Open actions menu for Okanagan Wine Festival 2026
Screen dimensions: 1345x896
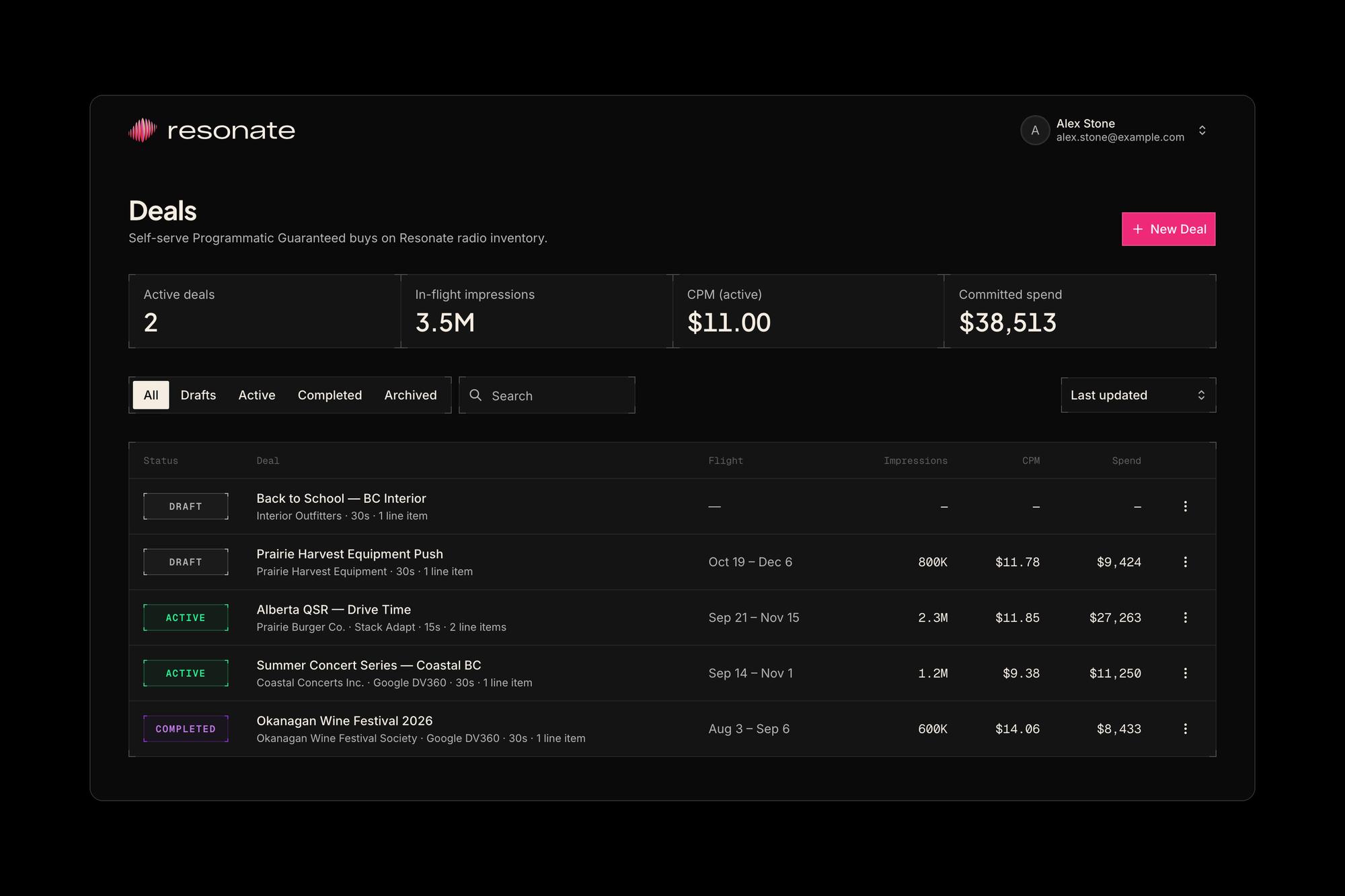1185,729
